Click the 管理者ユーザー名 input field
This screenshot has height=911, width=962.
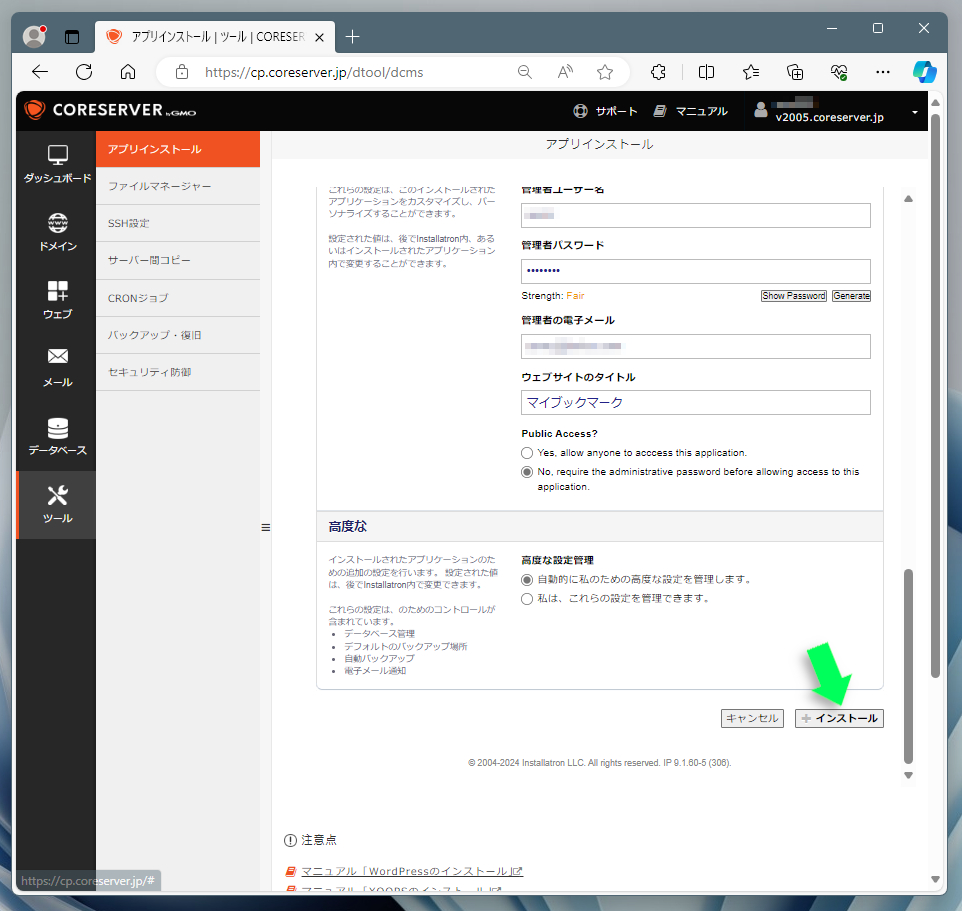point(696,215)
